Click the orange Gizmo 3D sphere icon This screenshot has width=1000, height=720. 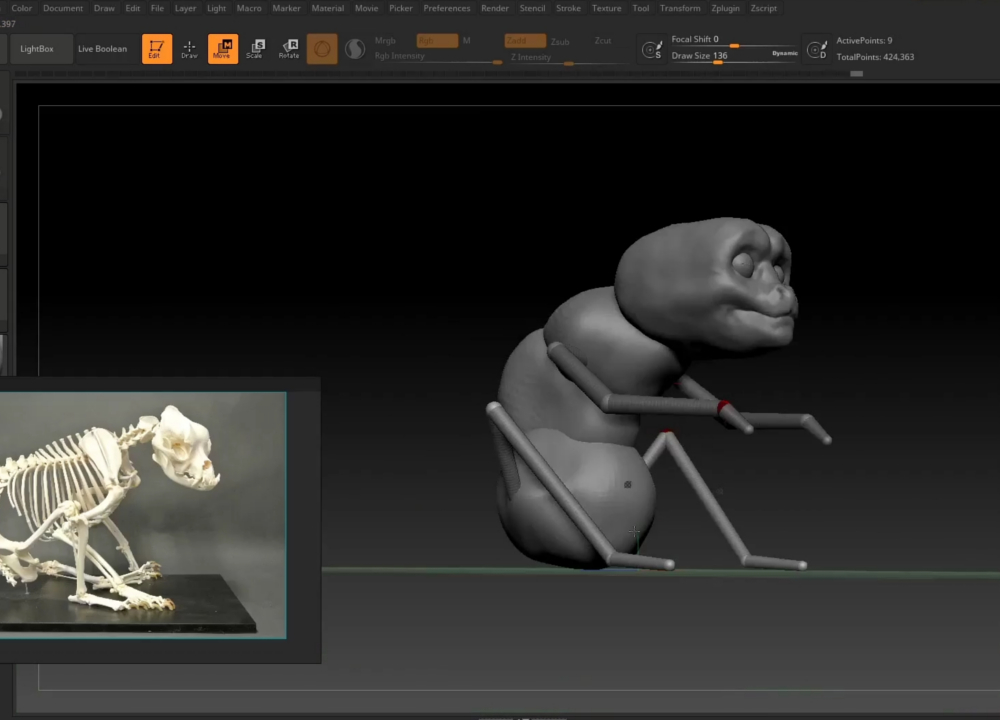point(322,49)
